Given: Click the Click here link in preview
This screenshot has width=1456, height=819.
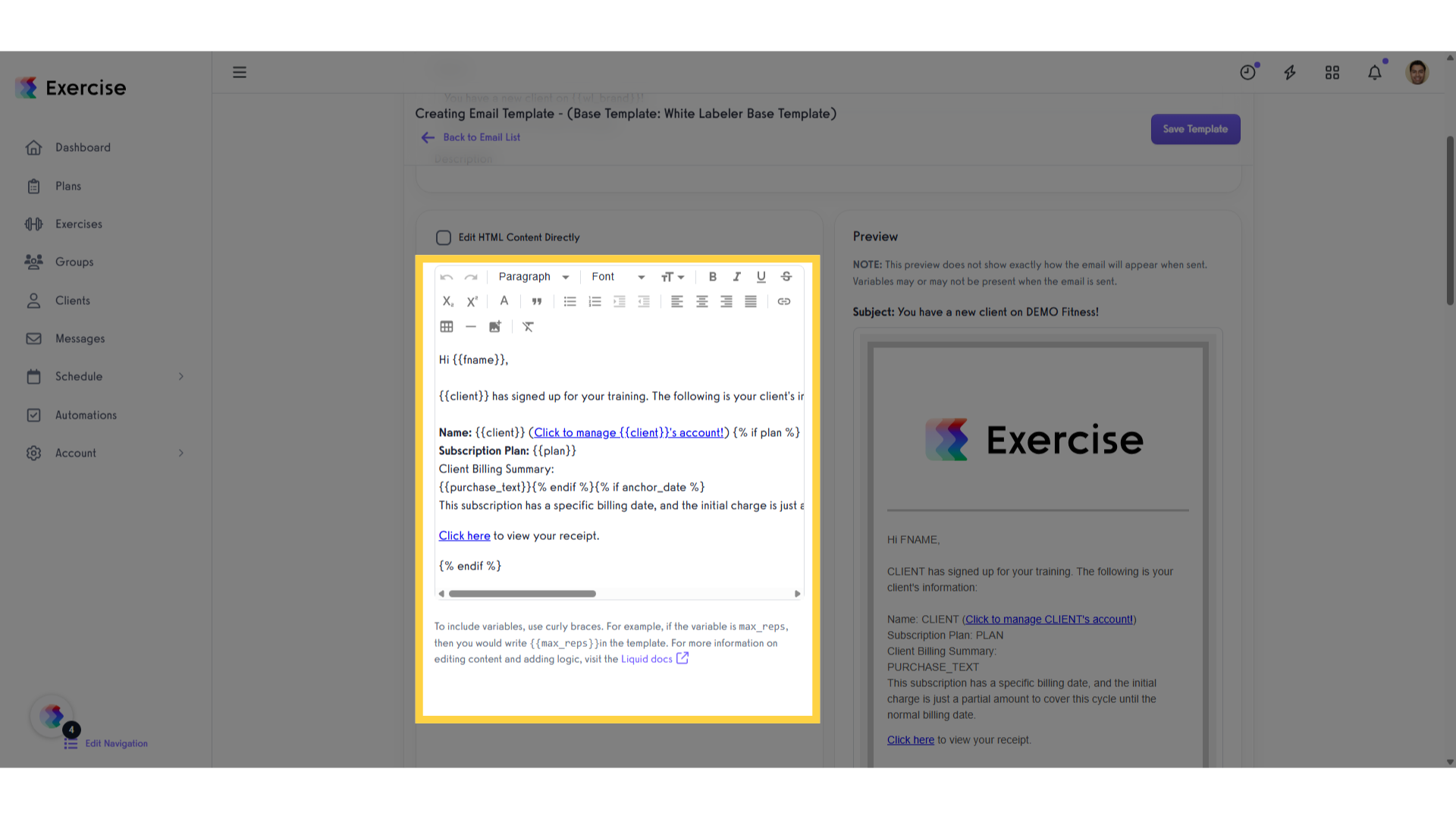Looking at the screenshot, I should [x=911, y=740].
